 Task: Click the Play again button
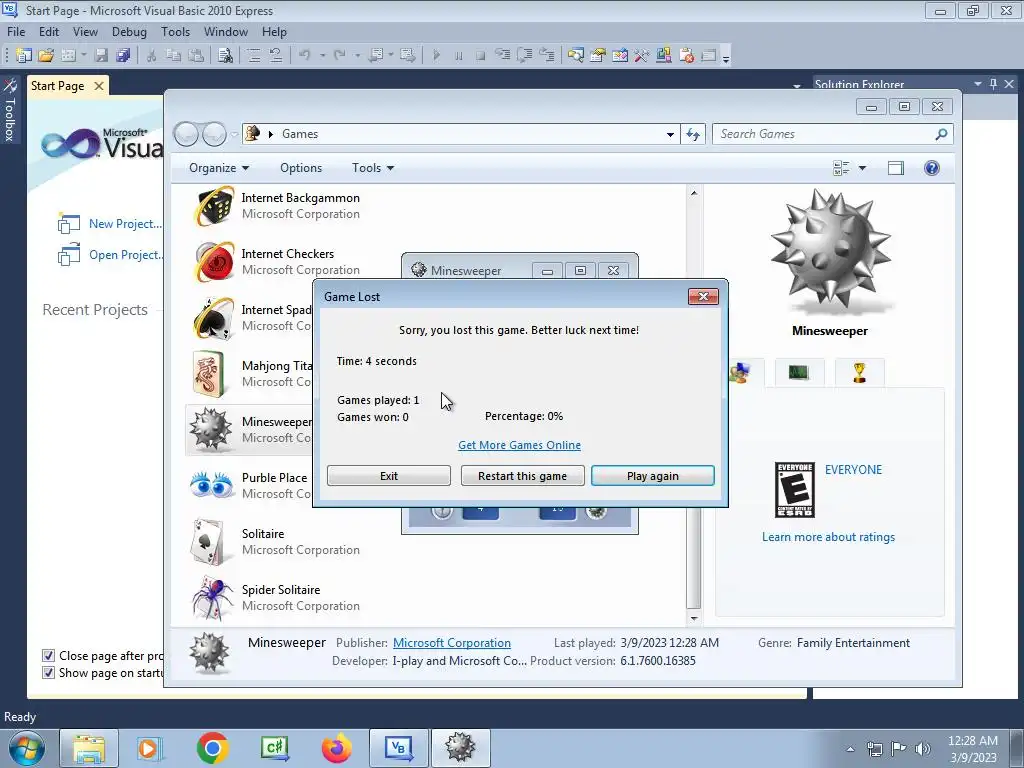click(652, 475)
